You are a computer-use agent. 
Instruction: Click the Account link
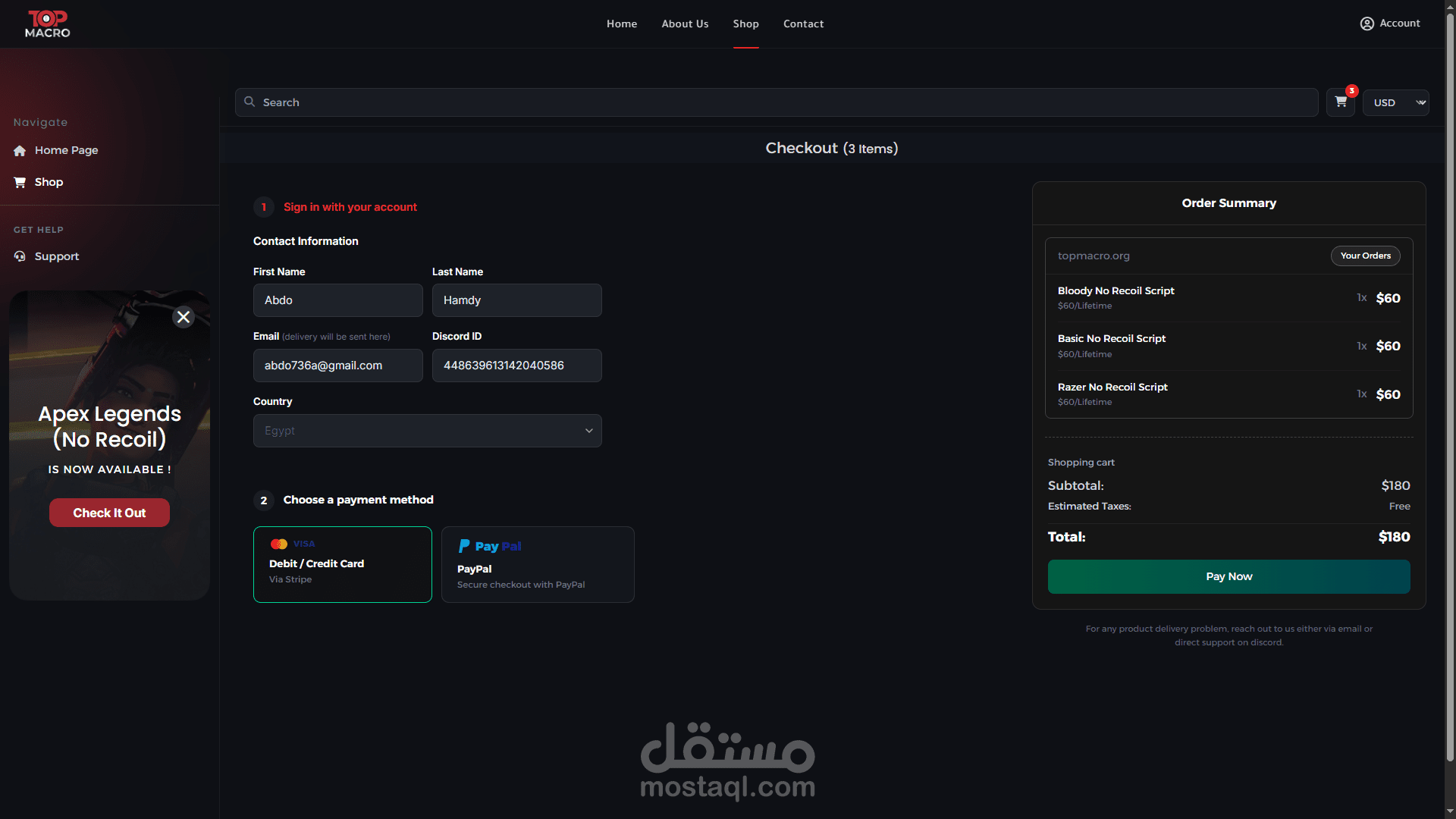point(1400,24)
